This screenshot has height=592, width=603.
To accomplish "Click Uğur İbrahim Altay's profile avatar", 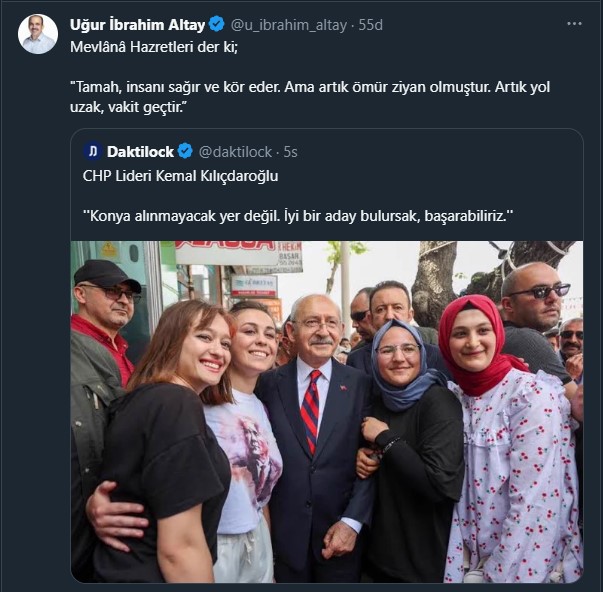I will (x=38, y=34).
